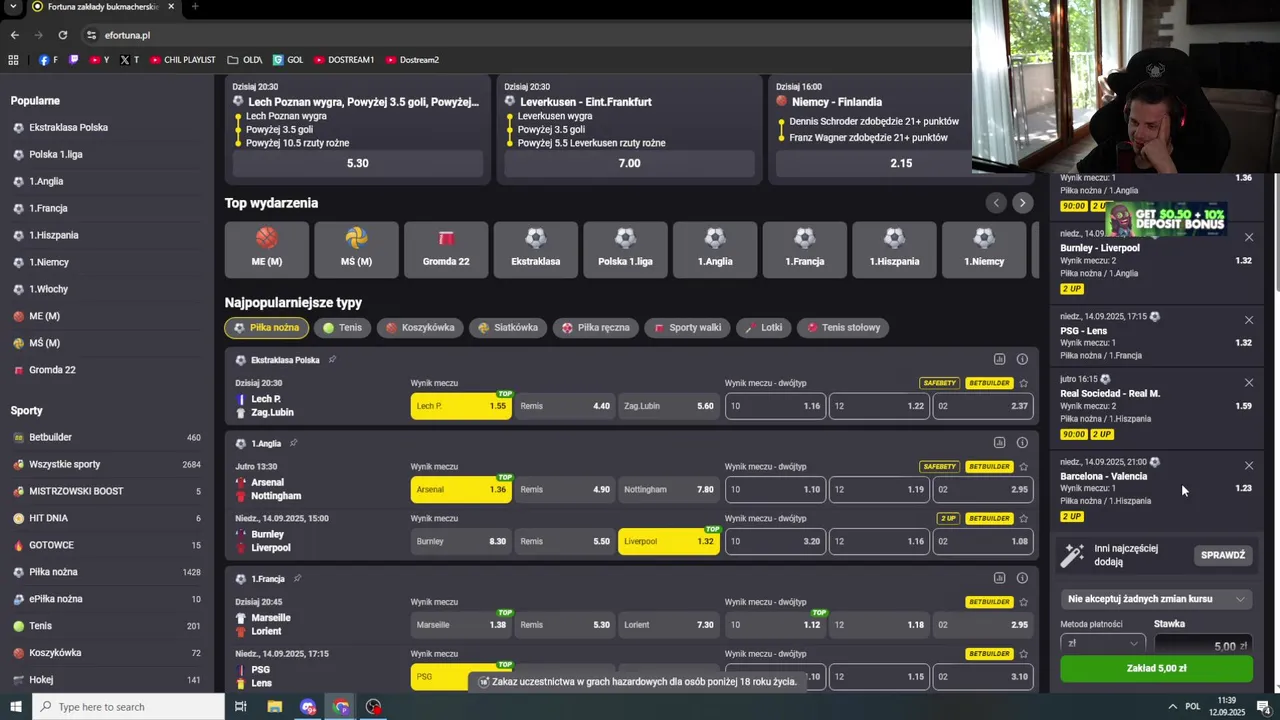This screenshot has width=1280, height=720.
Task: Toggle the Burnley 8.30 odds
Action: (461, 542)
